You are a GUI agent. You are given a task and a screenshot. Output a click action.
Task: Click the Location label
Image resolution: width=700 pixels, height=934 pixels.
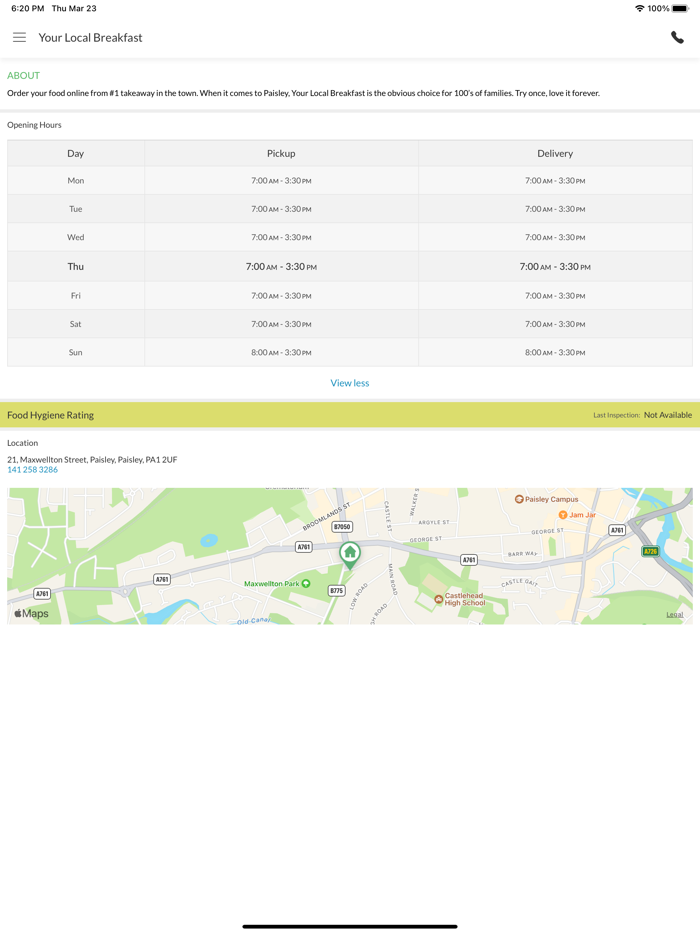(23, 443)
